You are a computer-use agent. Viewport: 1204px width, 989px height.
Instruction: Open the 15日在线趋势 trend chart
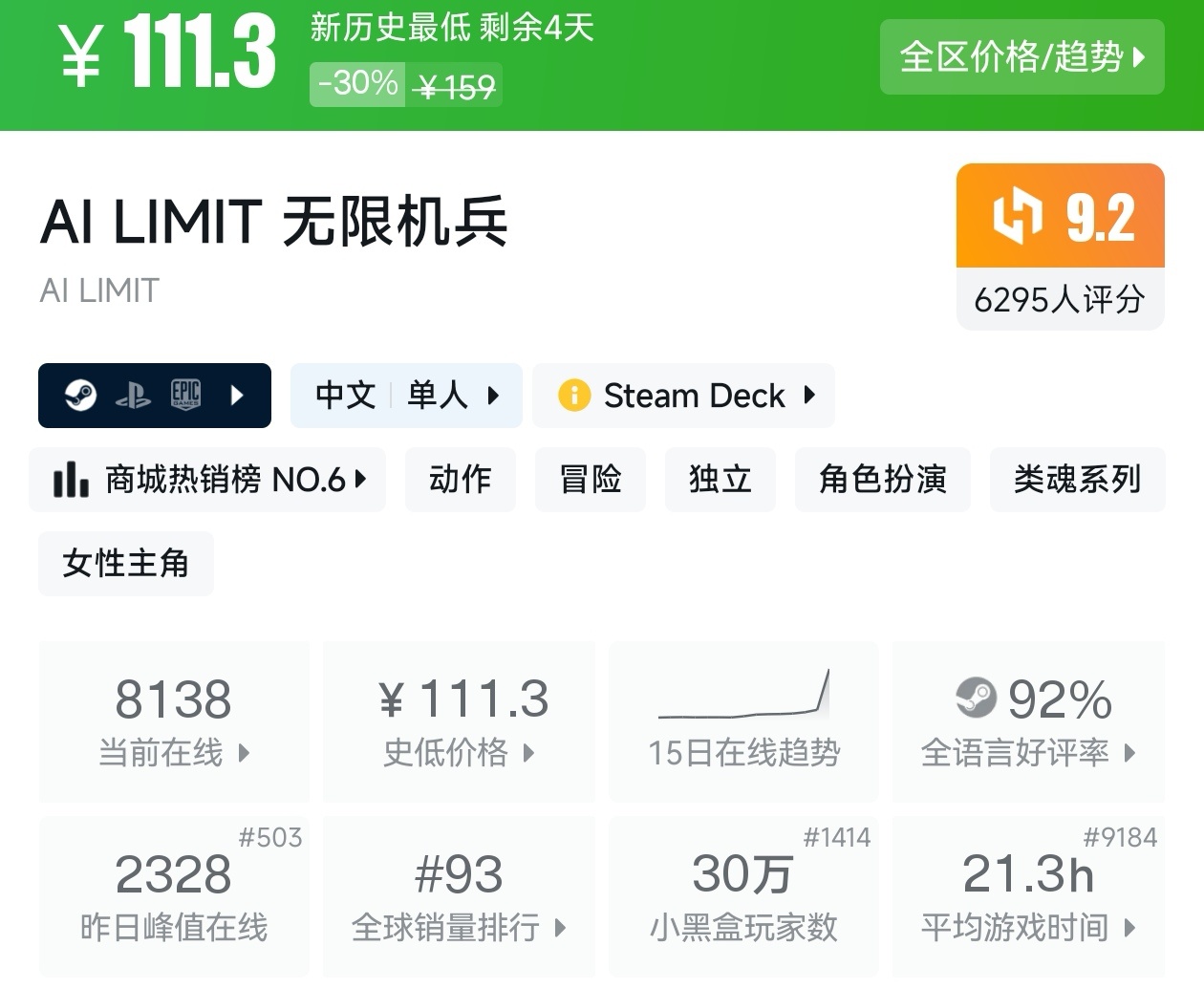[743, 721]
